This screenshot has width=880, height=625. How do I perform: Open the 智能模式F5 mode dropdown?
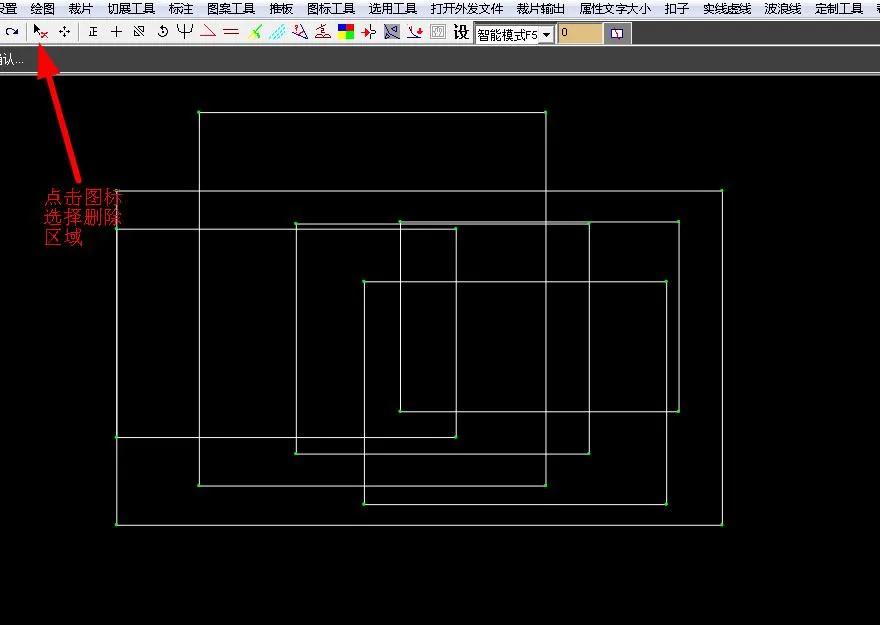click(x=515, y=35)
